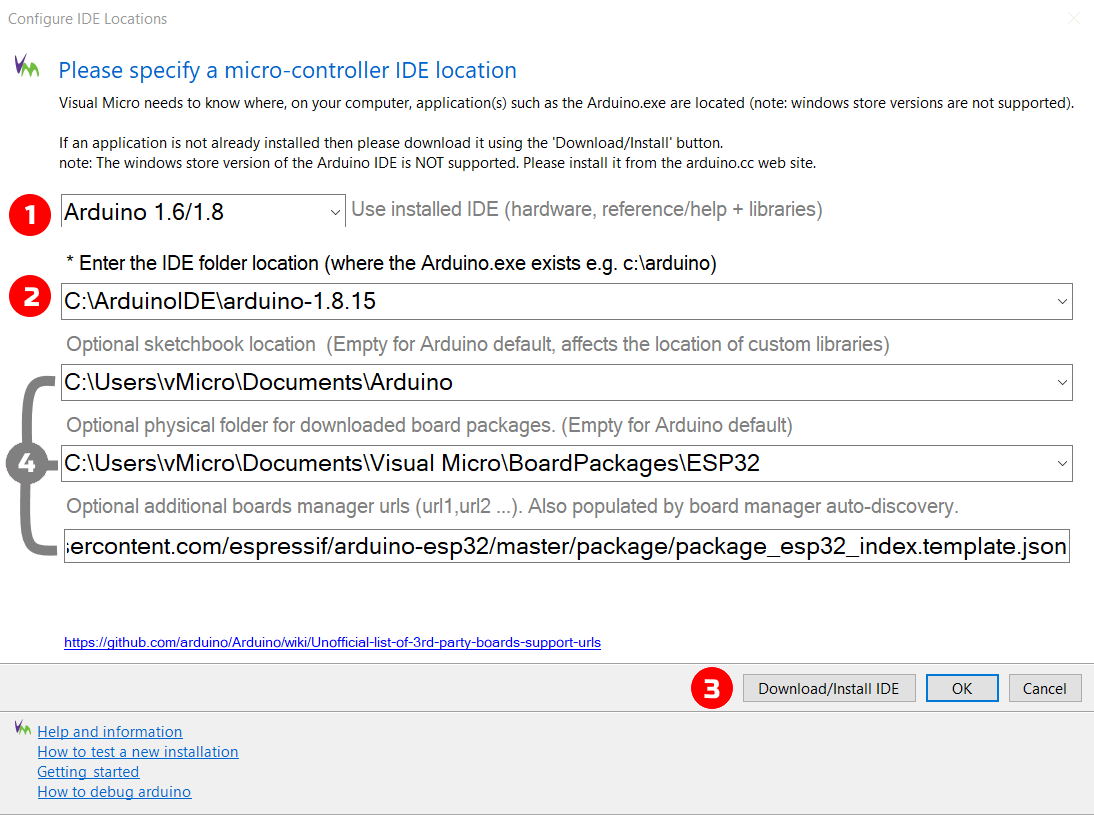This screenshot has height=815, width=1094.
Task: Open the Help and information link
Action: coord(110,731)
